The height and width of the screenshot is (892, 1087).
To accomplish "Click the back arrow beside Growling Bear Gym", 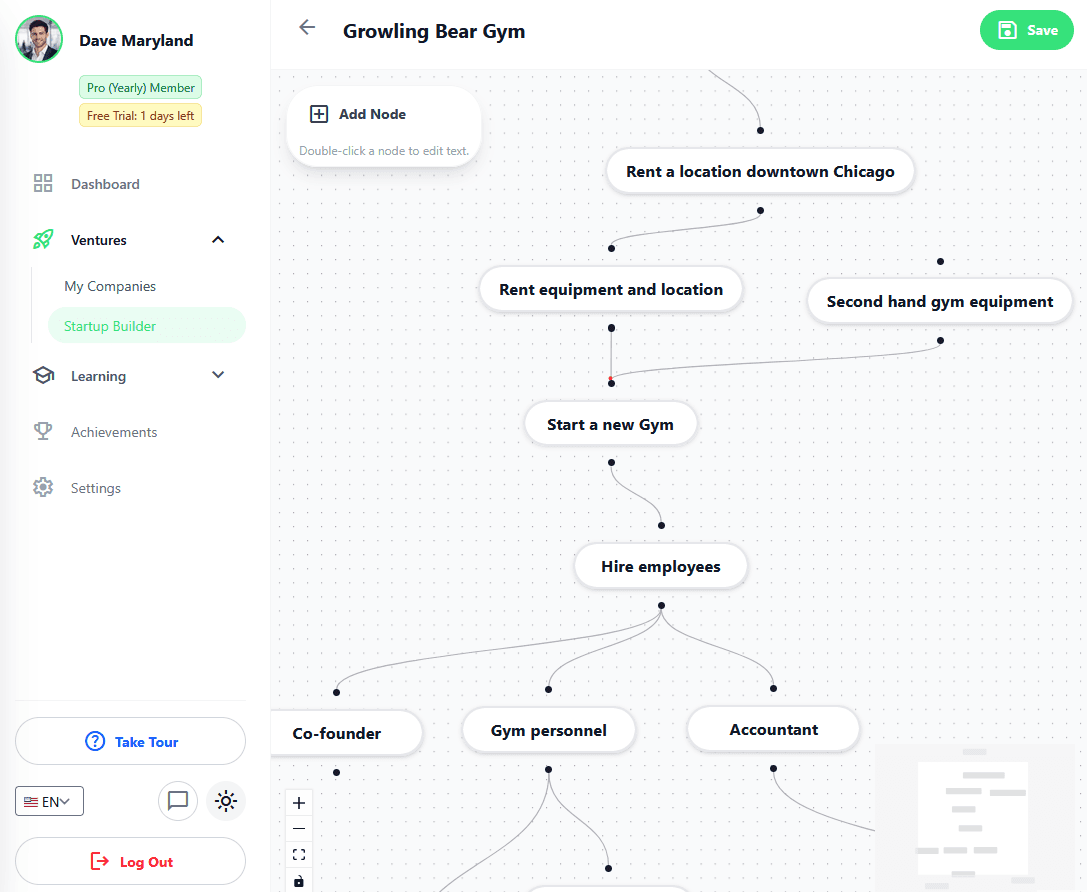I will coord(306,28).
